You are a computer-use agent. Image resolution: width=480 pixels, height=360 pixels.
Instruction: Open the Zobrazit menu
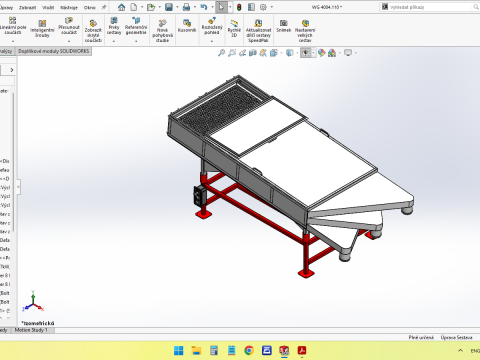click(x=27, y=7)
